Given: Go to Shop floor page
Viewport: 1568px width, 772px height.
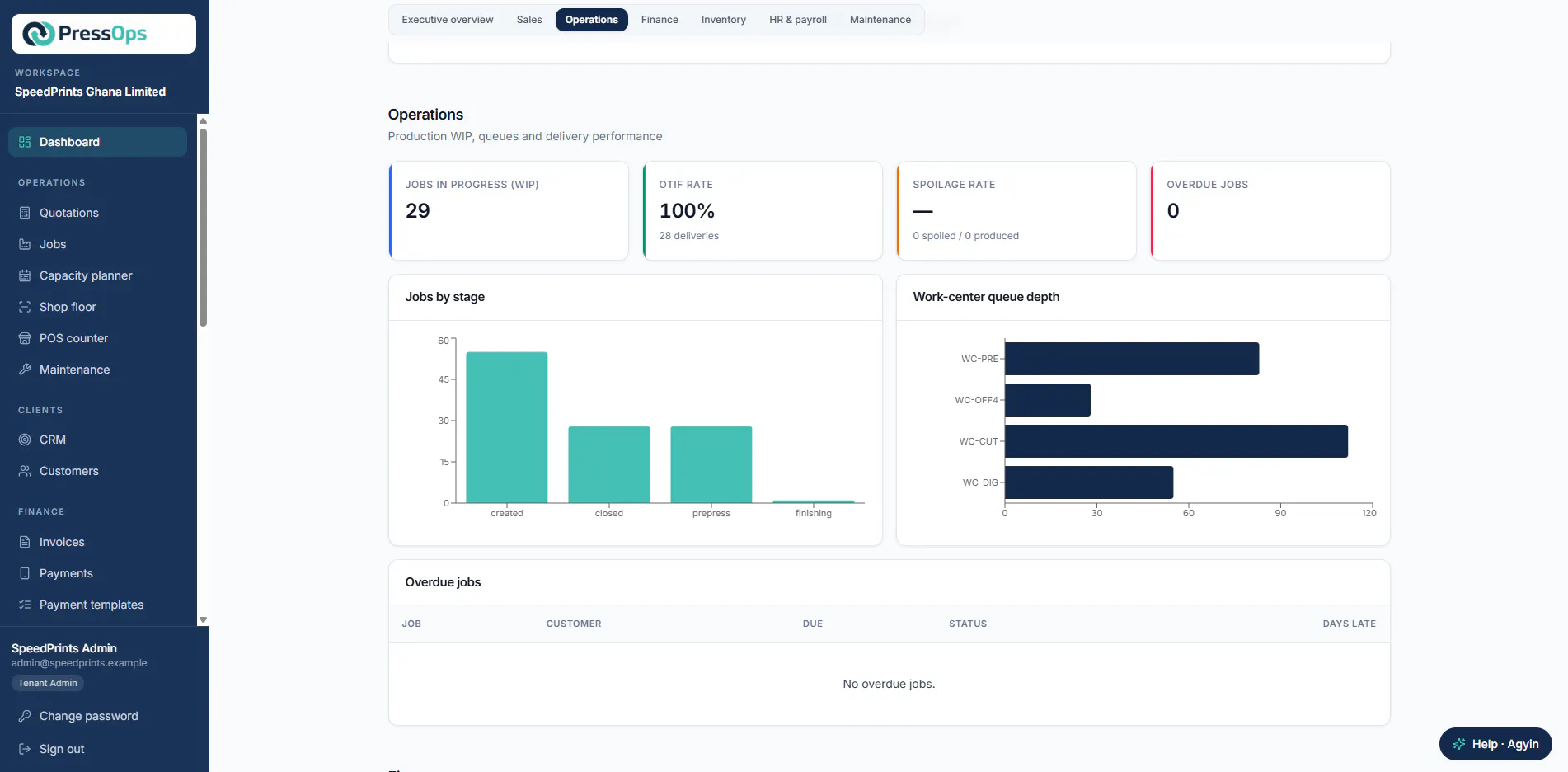Looking at the screenshot, I should 97,307.
